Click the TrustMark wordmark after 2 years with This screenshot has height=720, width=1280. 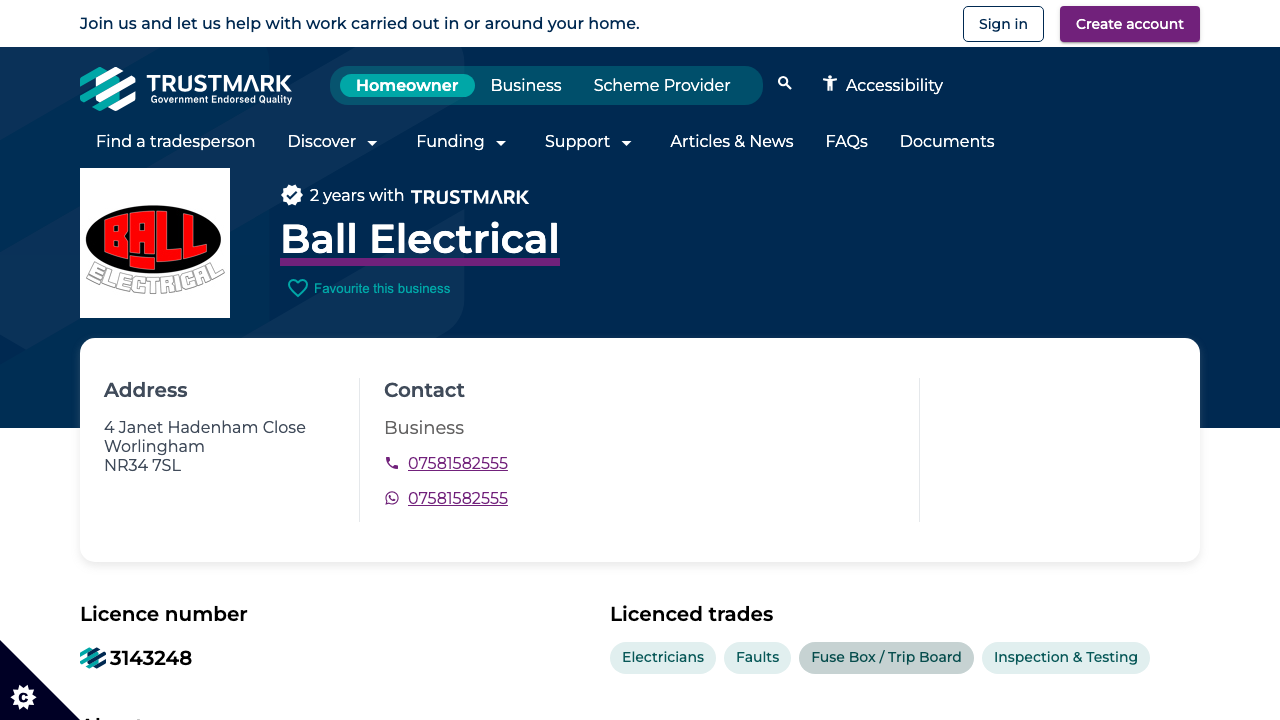coord(470,197)
